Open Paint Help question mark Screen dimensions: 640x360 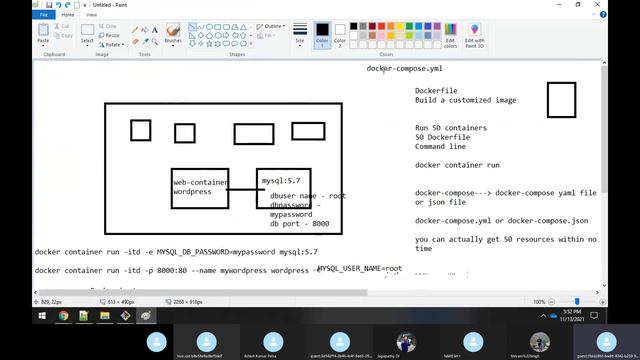pos(603,15)
